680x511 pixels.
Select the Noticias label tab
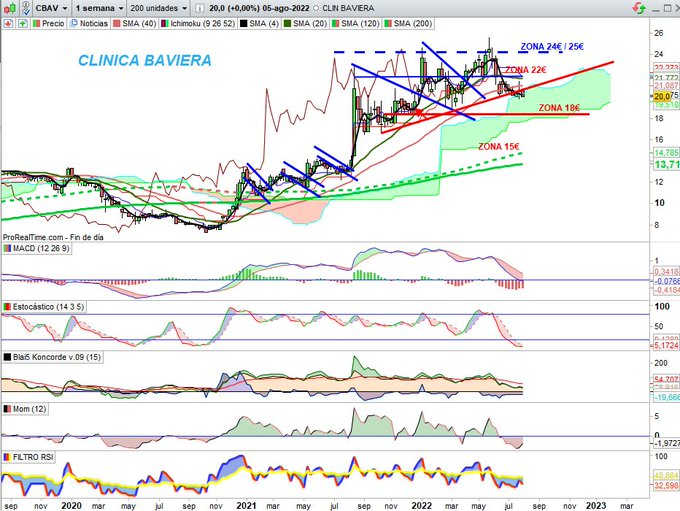pos(92,22)
